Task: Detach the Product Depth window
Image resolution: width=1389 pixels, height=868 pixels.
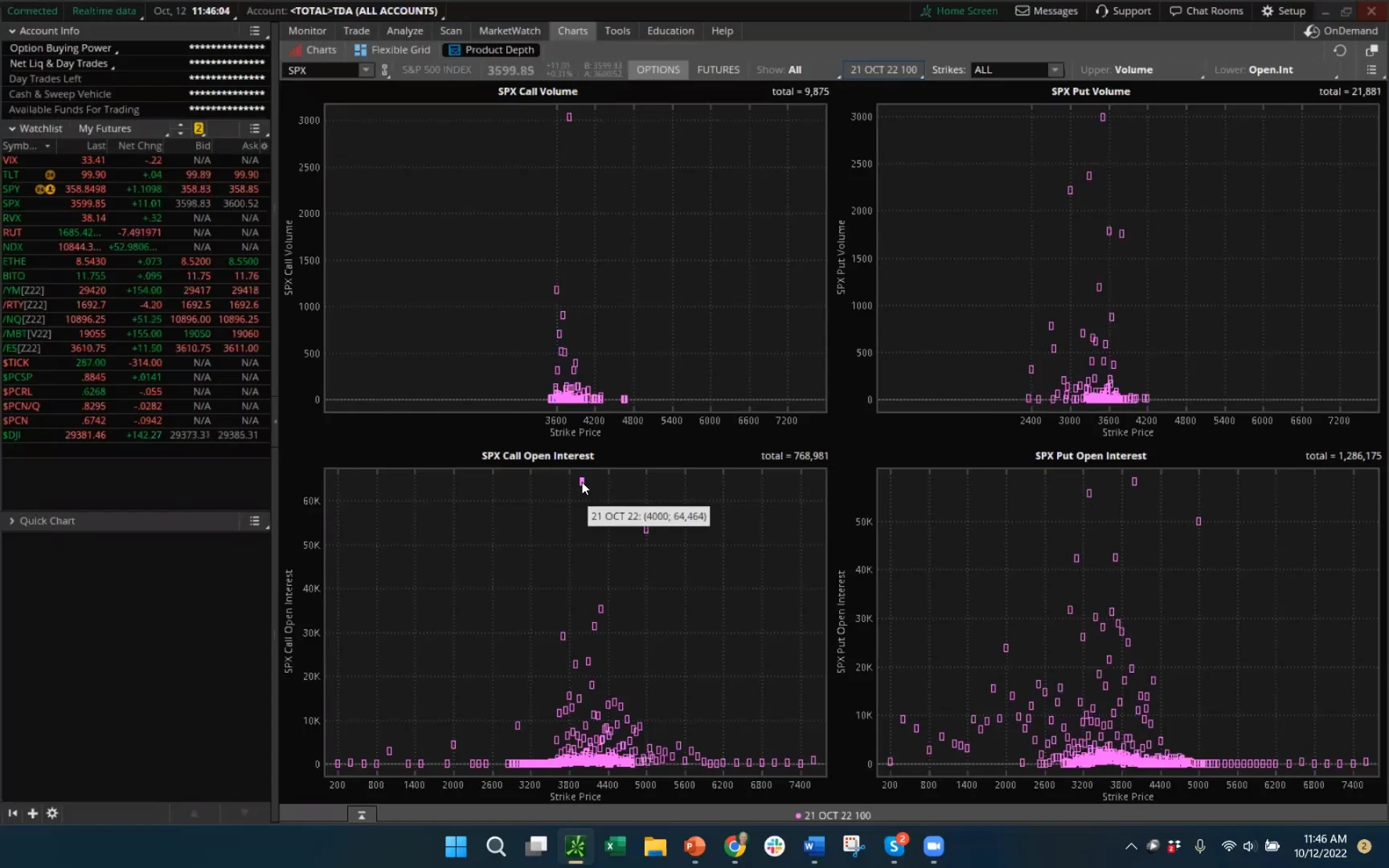Action: pyautogui.click(x=1371, y=50)
